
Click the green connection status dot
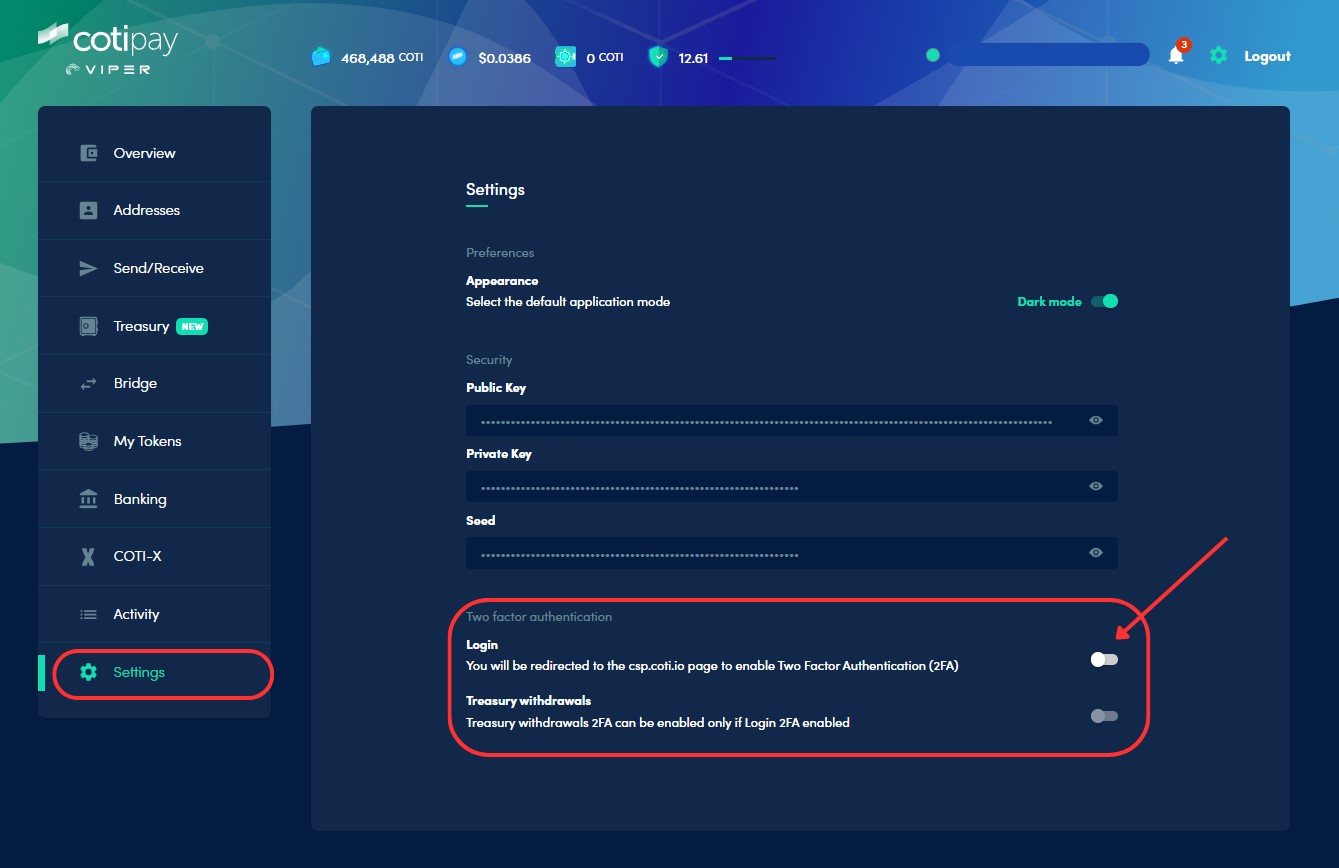933,55
